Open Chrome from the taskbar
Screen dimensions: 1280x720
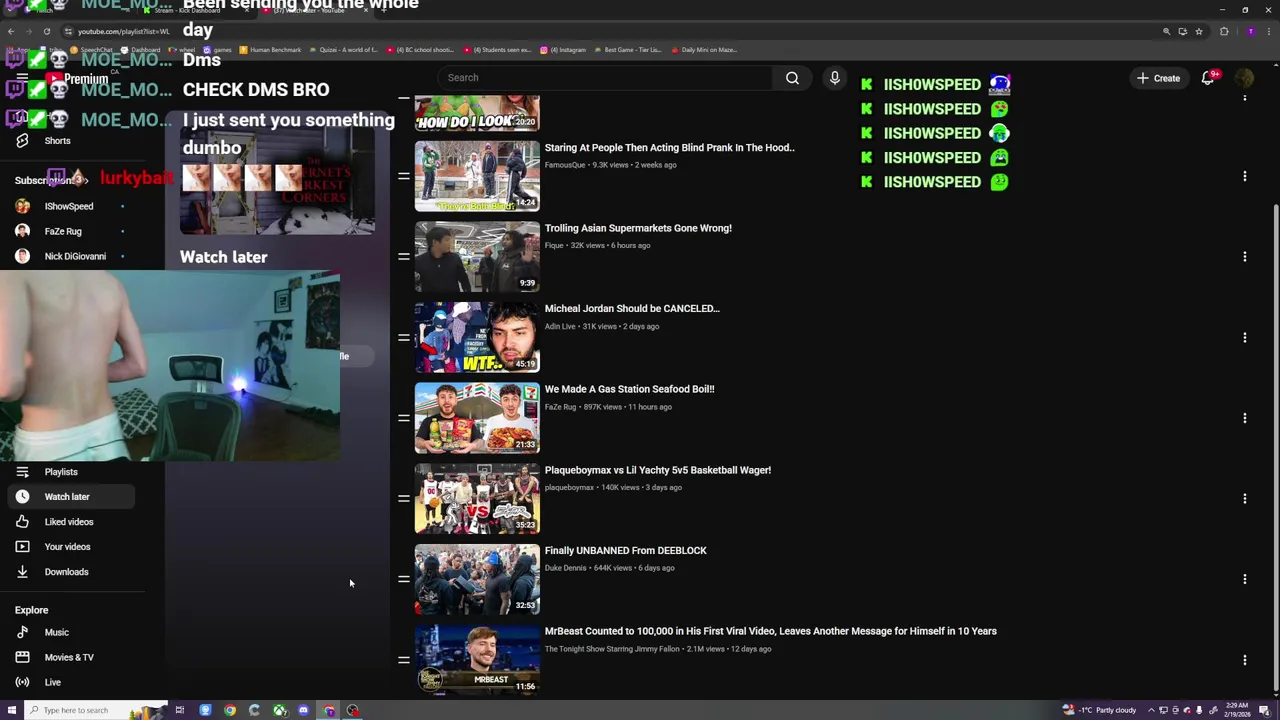[230, 710]
